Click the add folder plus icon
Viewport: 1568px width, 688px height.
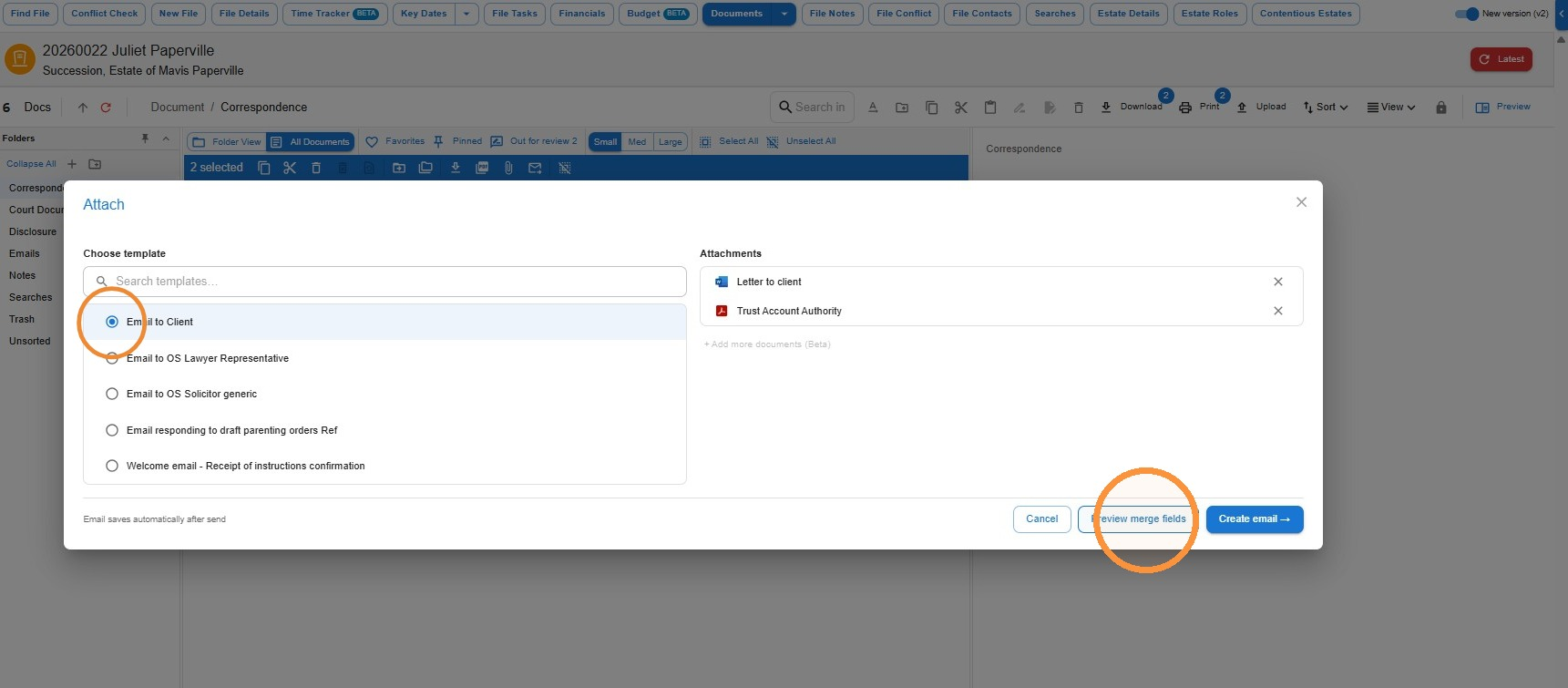[72, 164]
